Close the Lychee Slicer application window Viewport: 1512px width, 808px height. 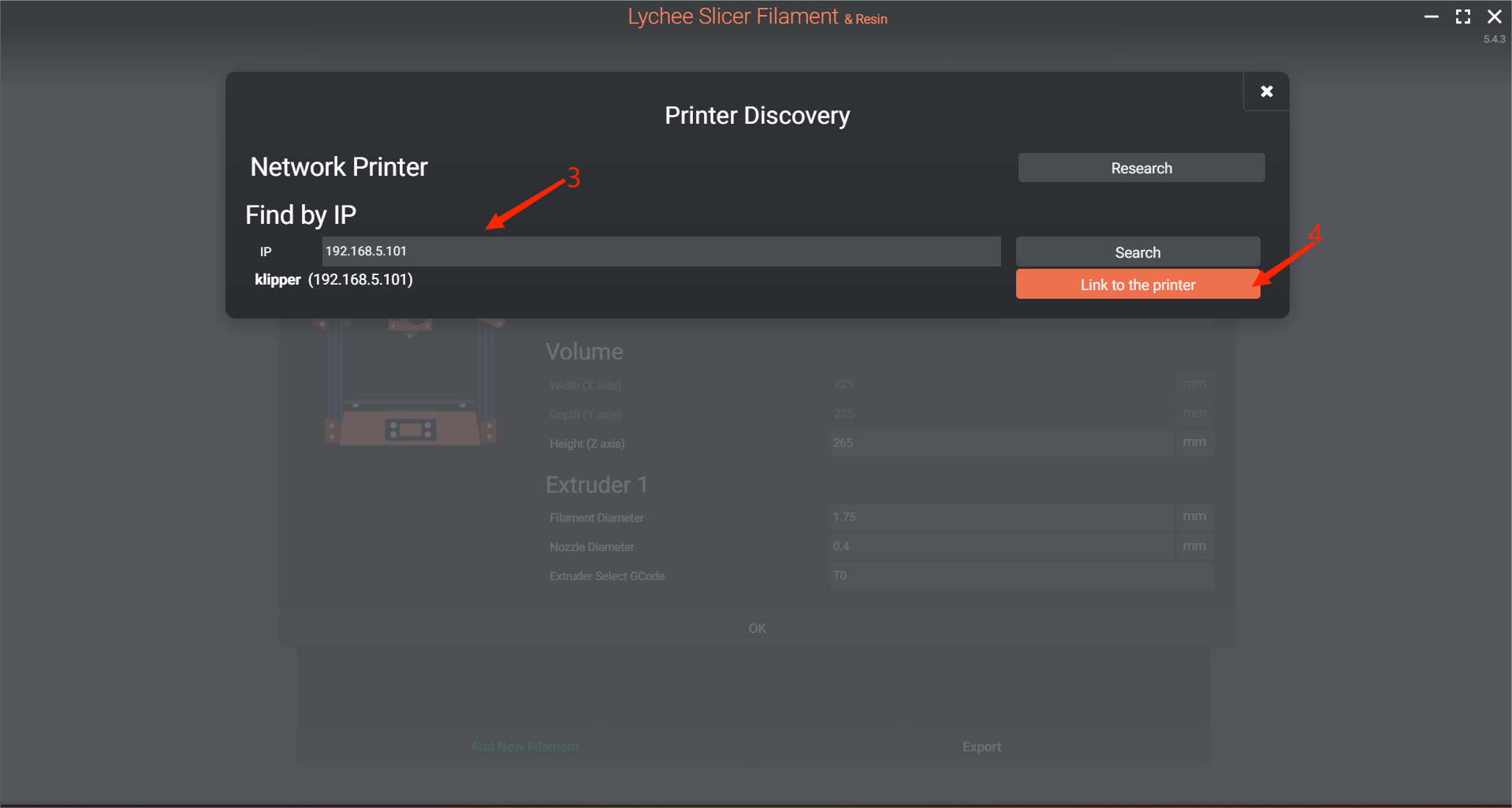coord(1494,17)
